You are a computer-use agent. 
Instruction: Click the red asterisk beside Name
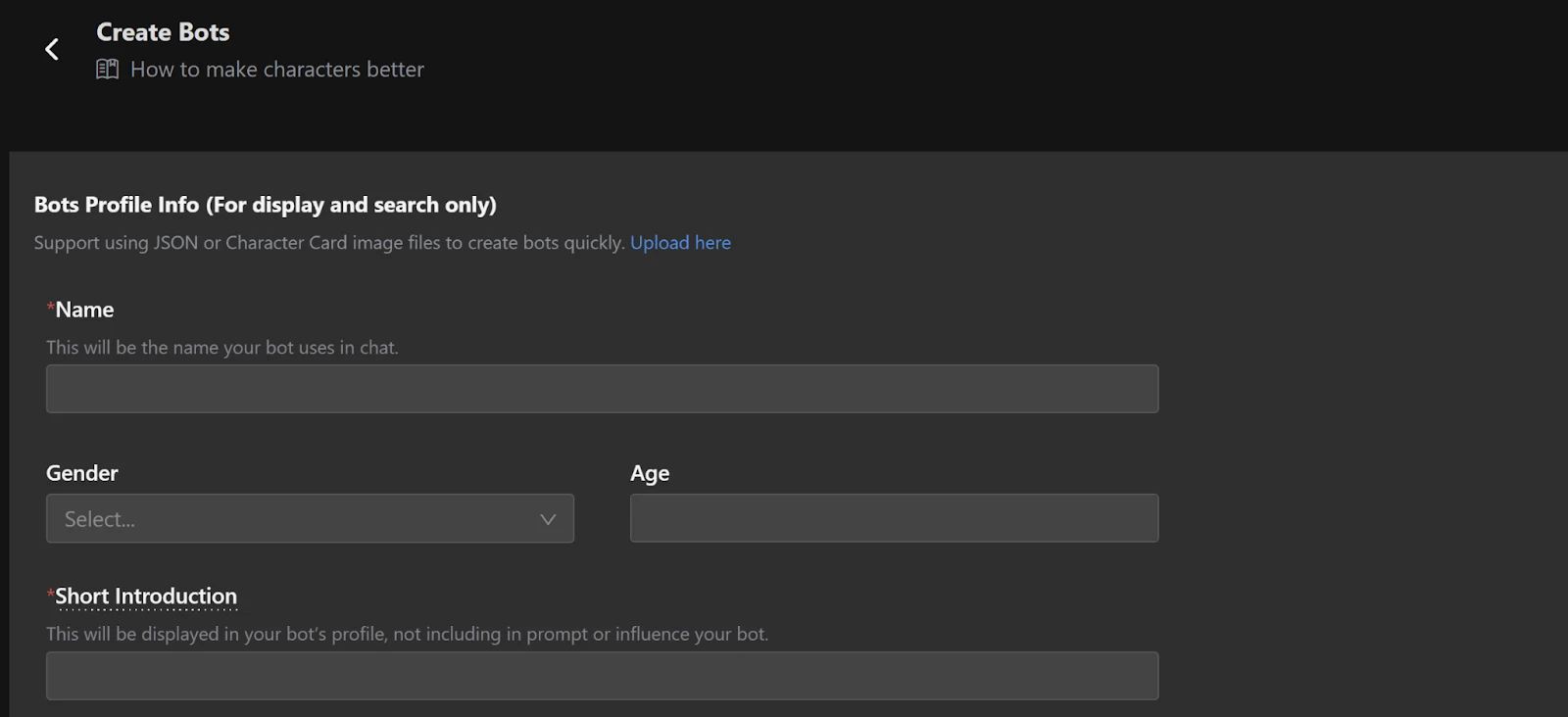[x=50, y=309]
